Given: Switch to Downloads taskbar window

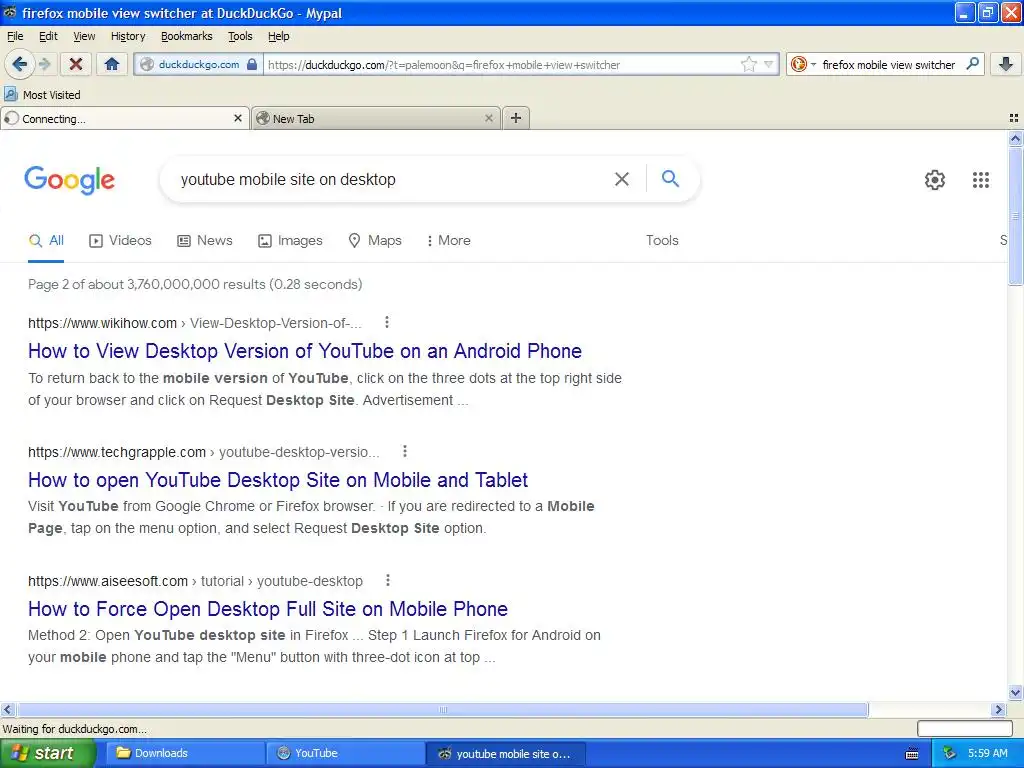Looking at the screenshot, I should (x=186, y=753).
